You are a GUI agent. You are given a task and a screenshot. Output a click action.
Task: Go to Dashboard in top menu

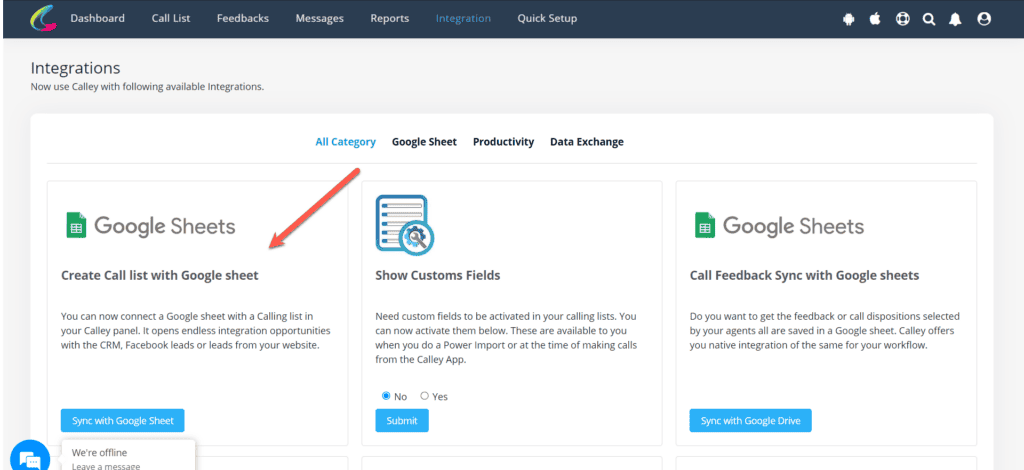point(97,18)
